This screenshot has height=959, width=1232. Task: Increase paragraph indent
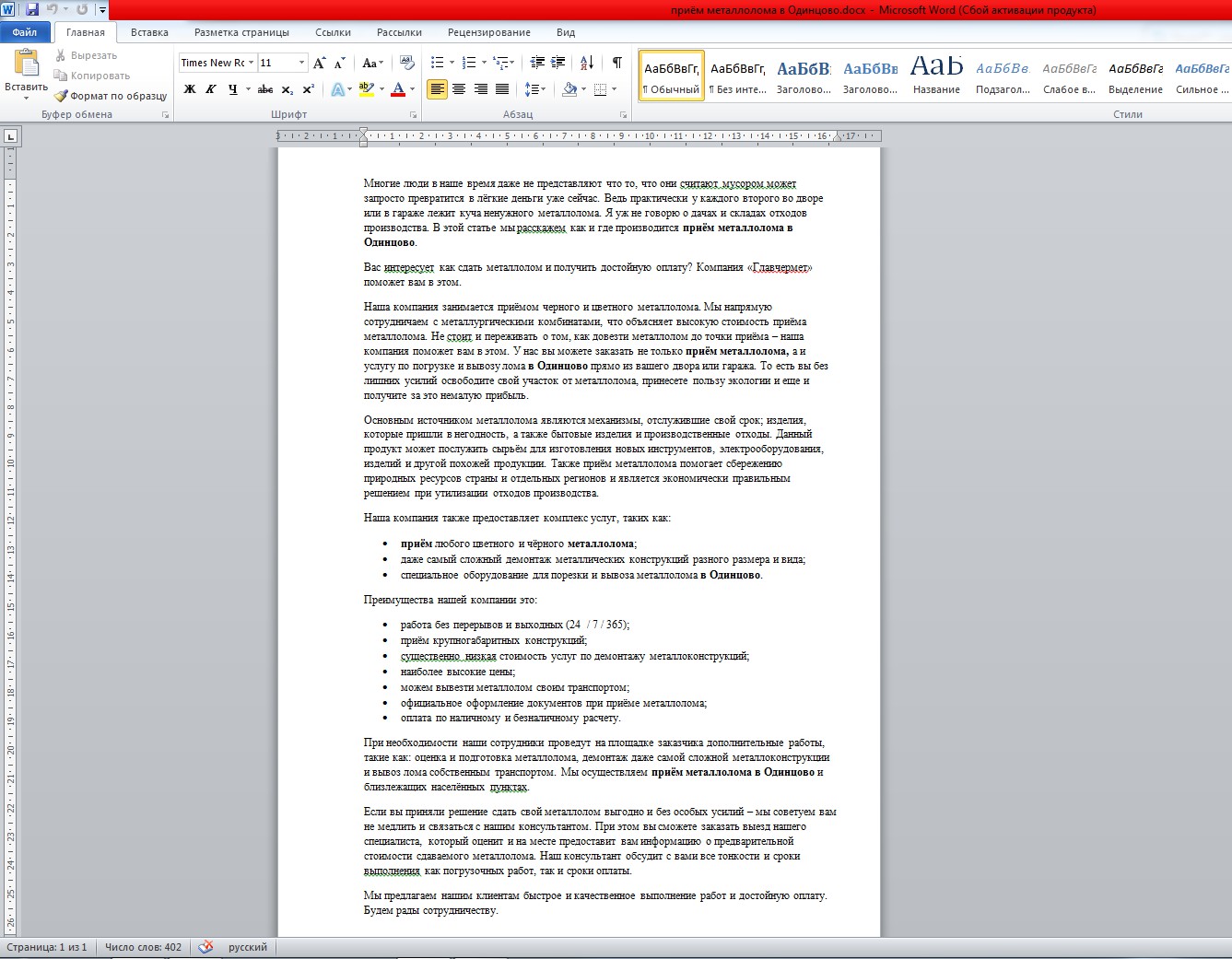[558, 63]
